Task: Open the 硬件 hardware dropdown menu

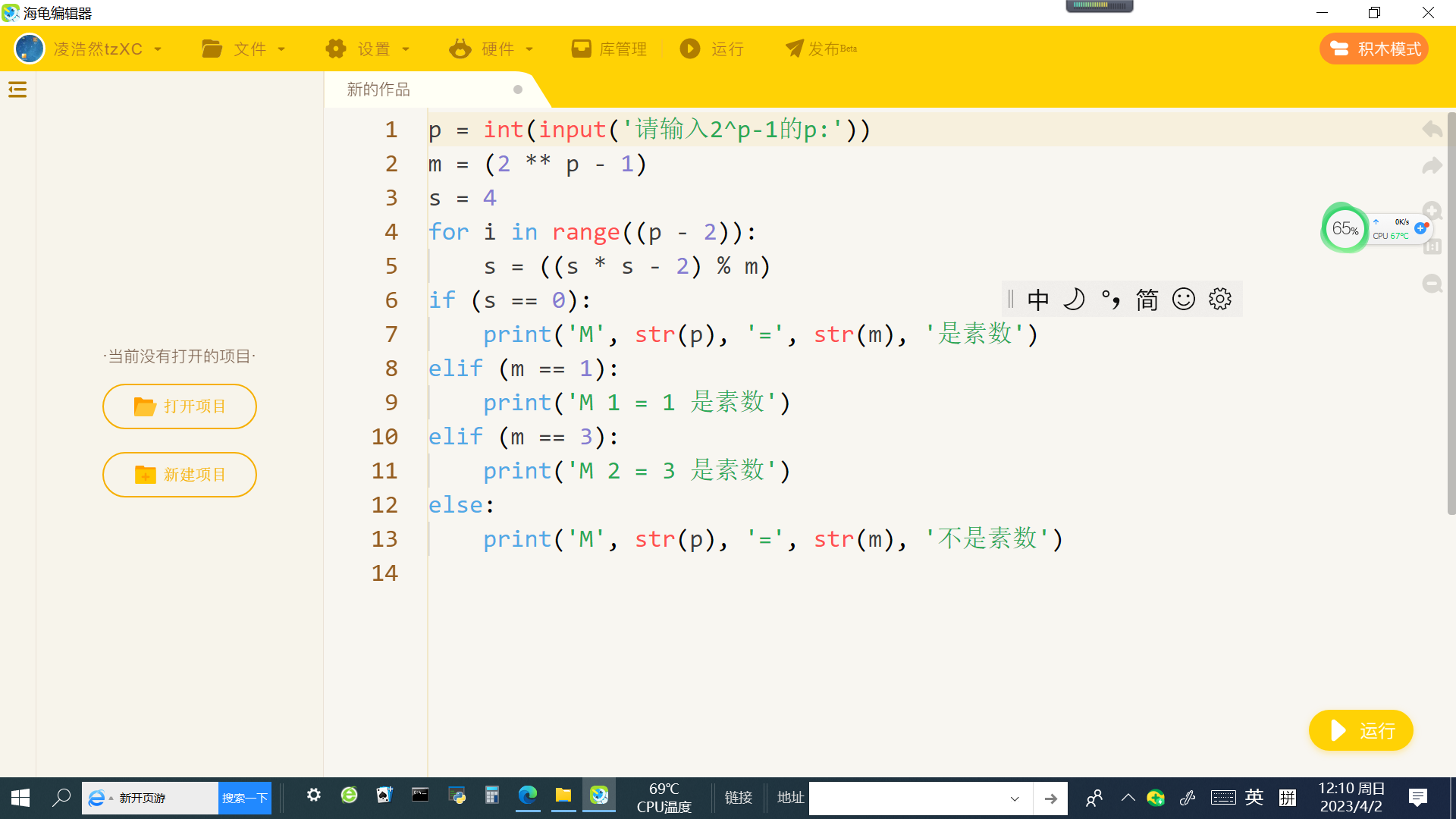Action: [x=491, y=49]
